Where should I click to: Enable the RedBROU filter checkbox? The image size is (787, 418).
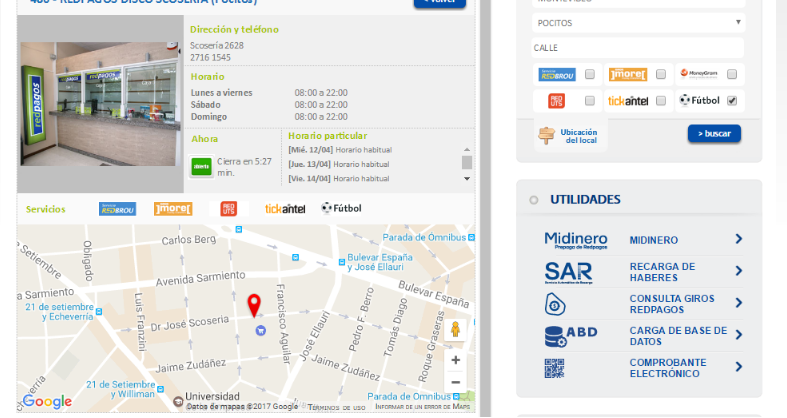pos(590,74)
